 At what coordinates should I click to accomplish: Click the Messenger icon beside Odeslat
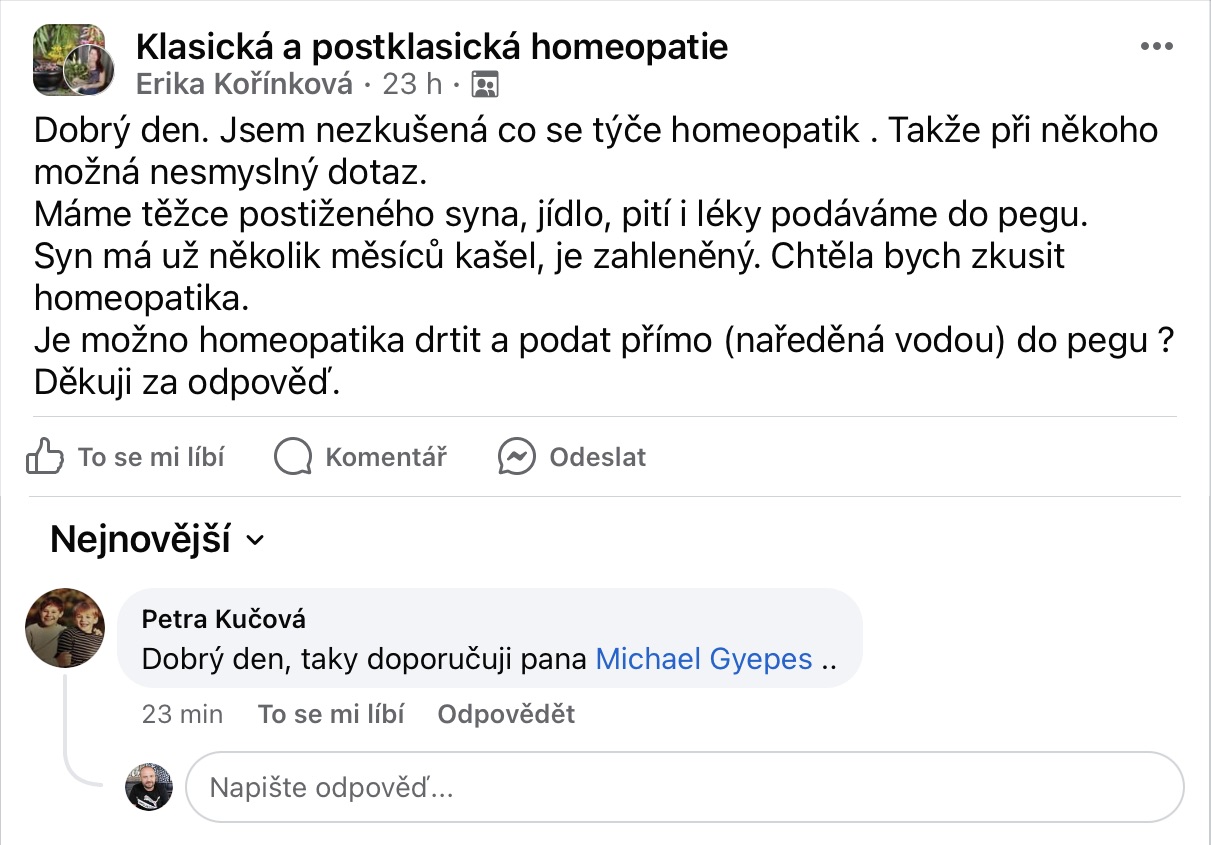[517, 458]
